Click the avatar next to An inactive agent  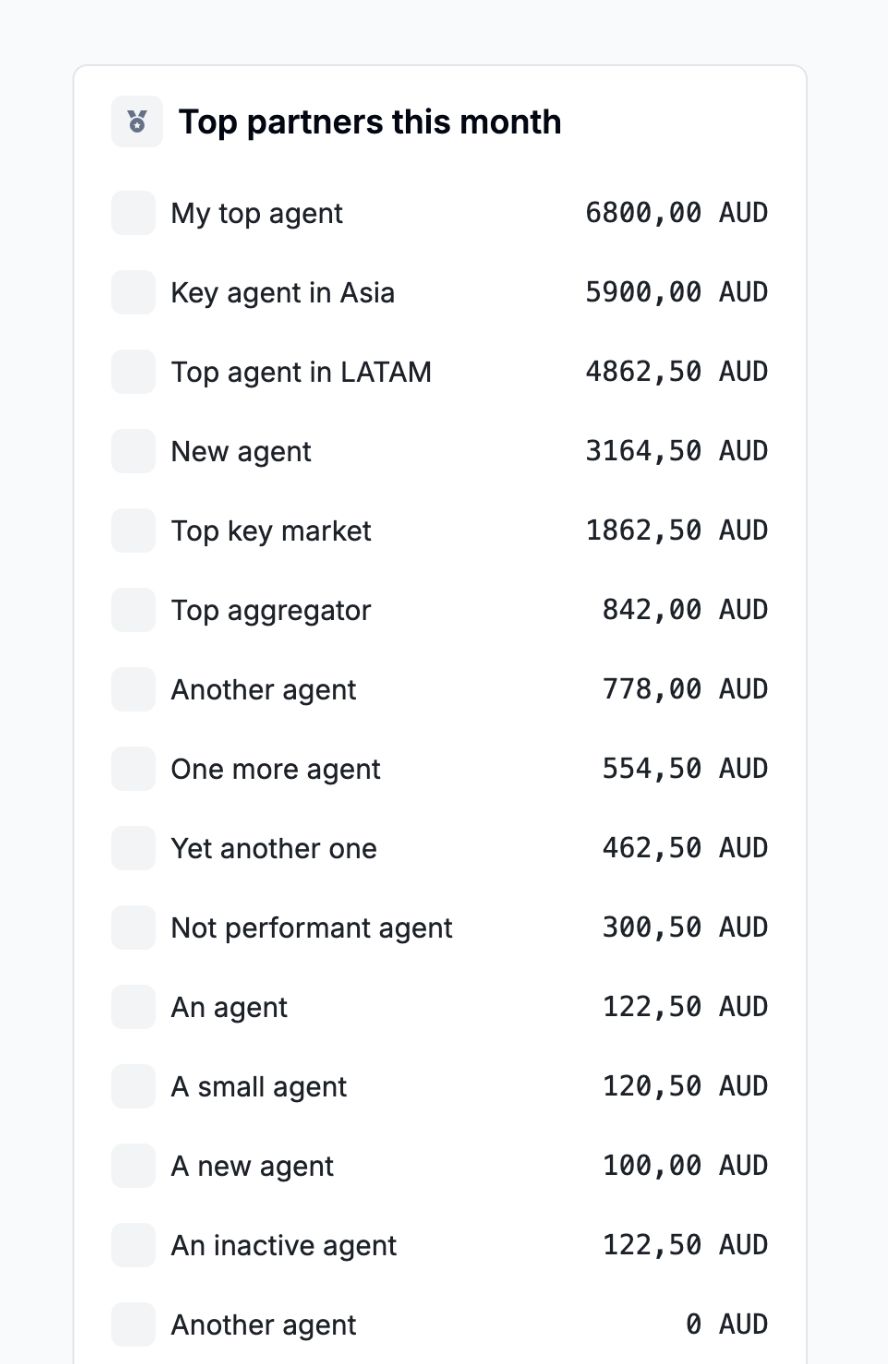[133, 1245]
